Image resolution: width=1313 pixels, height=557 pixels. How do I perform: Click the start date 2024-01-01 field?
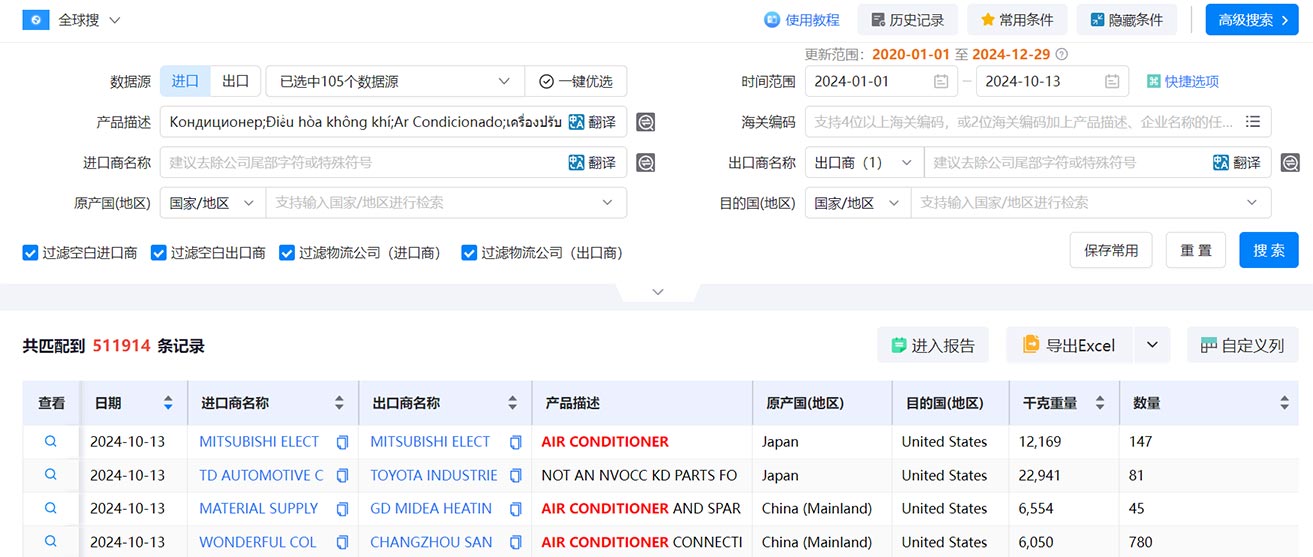(882, 81)
